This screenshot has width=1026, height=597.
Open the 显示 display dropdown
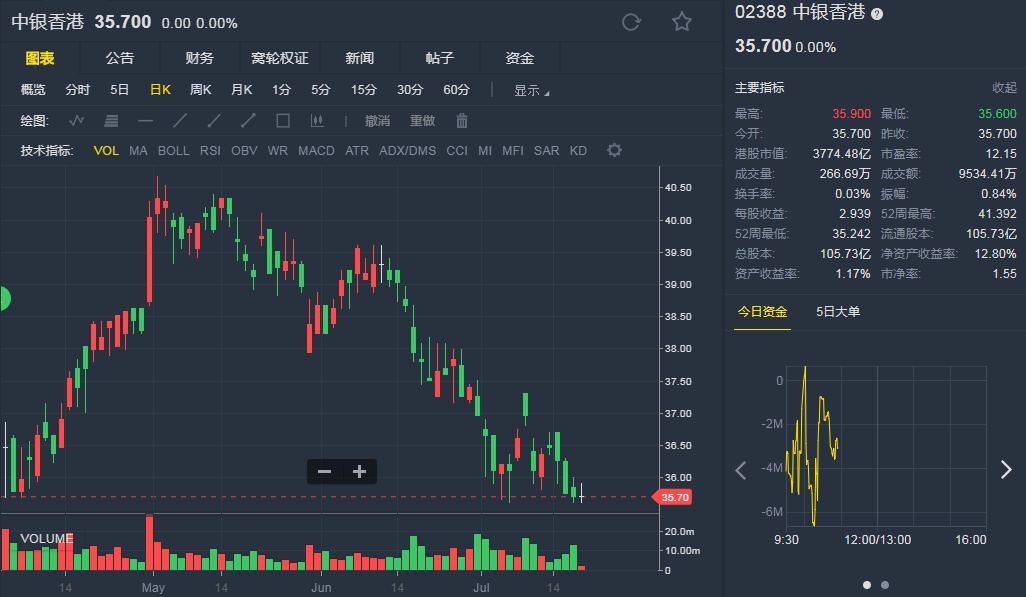pyautogui.click(x=531, y=90)
